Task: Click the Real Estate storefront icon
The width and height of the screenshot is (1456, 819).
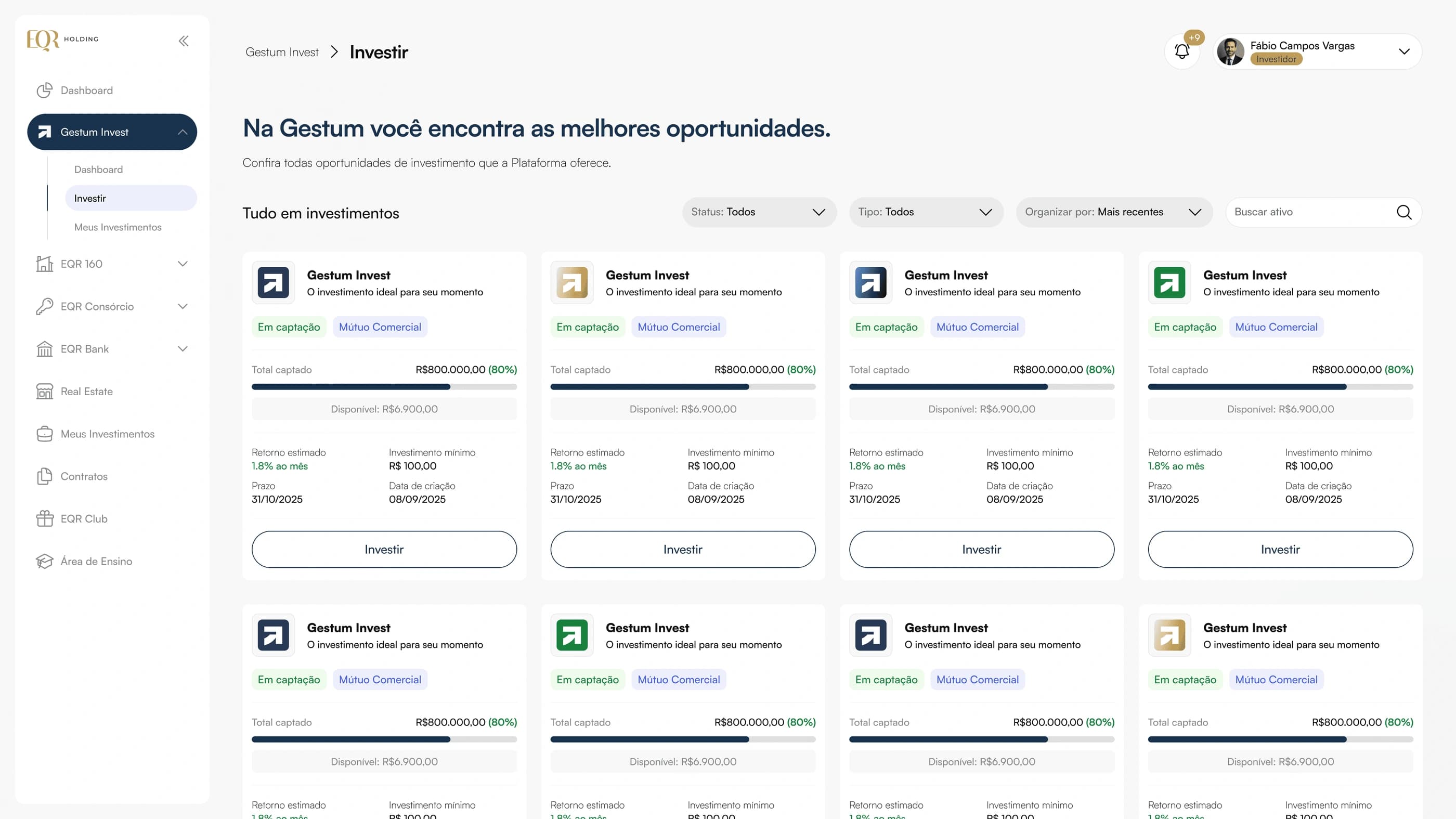Action: click(45, 391)
